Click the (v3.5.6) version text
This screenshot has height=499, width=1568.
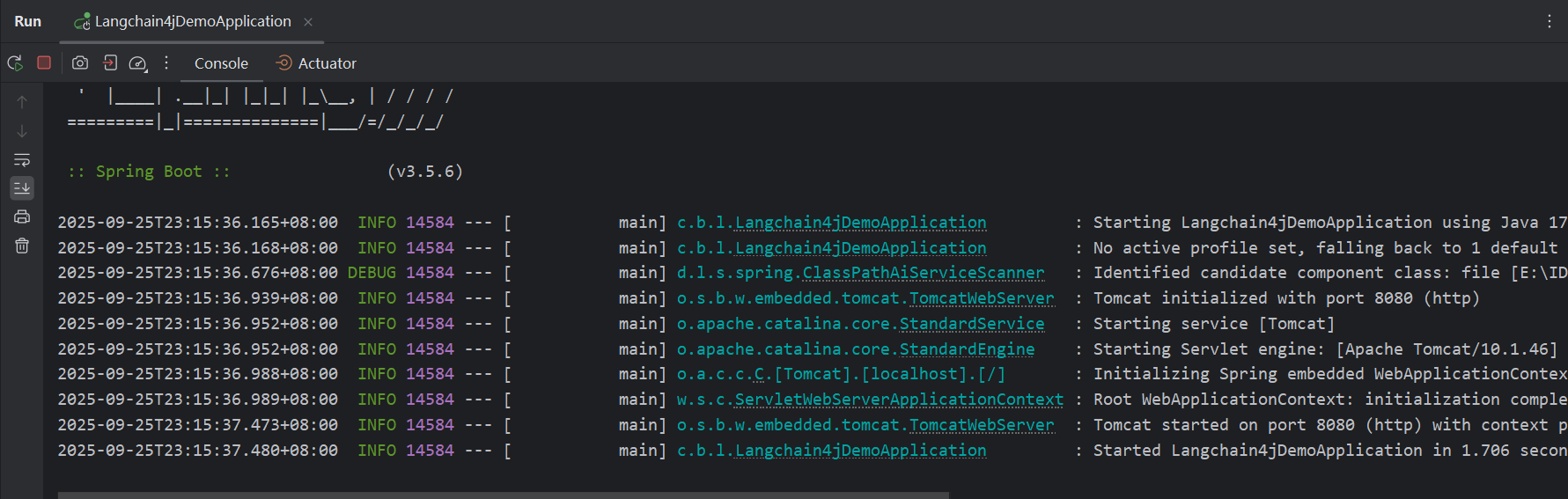coord(425,172)
